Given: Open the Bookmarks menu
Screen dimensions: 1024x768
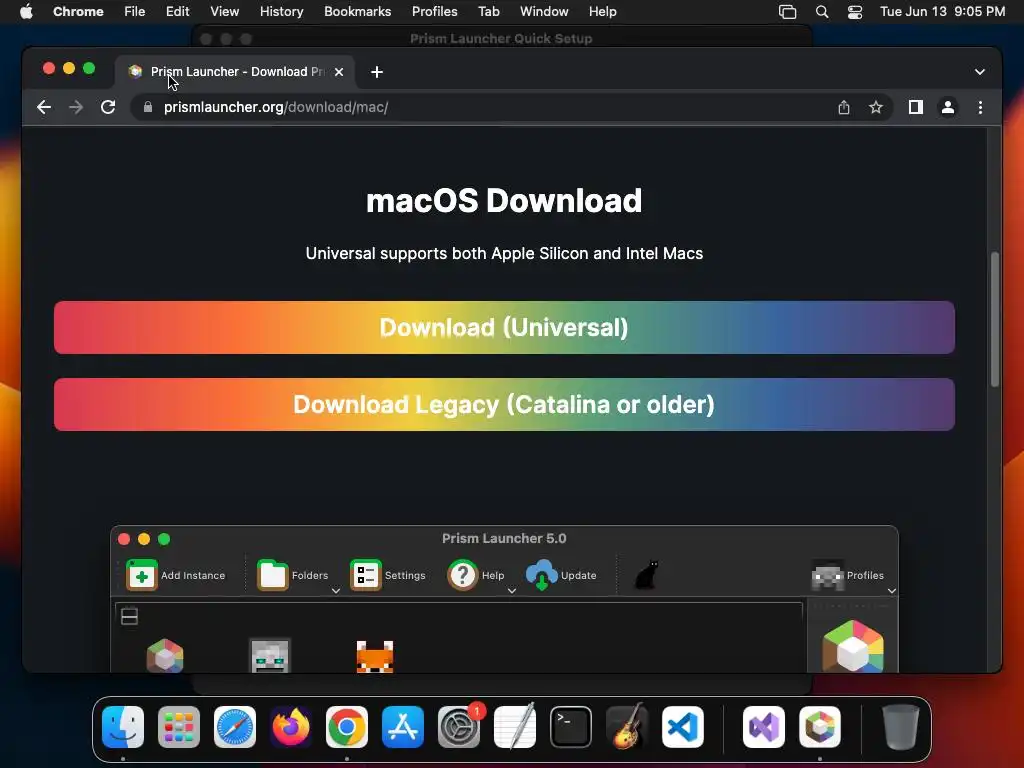Looking at the screenshot, I should tap(358, 12).
